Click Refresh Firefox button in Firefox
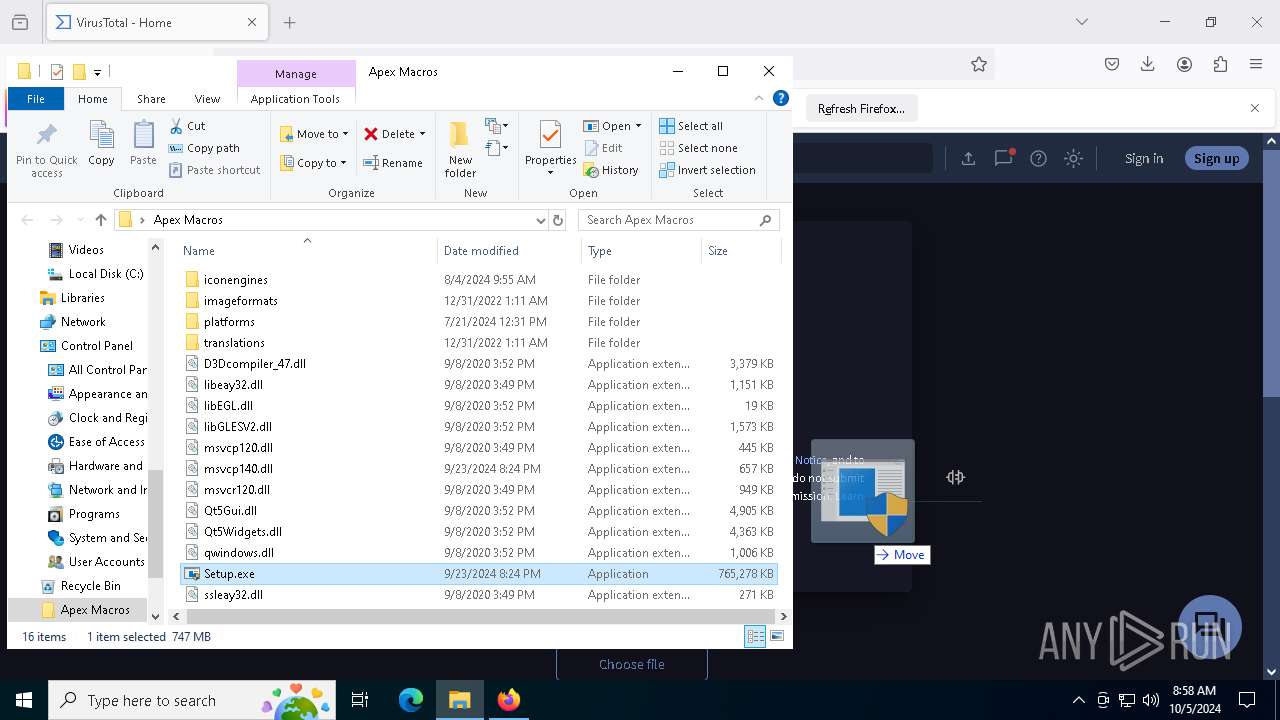Screen dimensions: 1280x720 point(861,109)
